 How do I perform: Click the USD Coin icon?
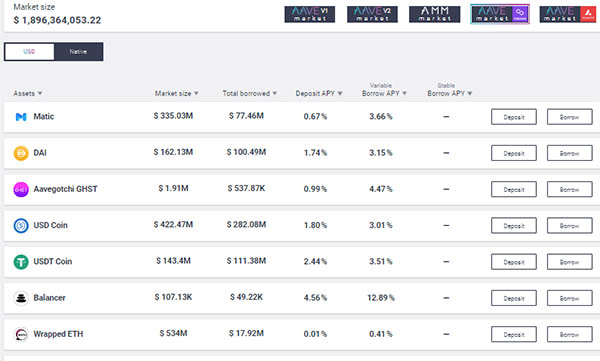(21, 225)
